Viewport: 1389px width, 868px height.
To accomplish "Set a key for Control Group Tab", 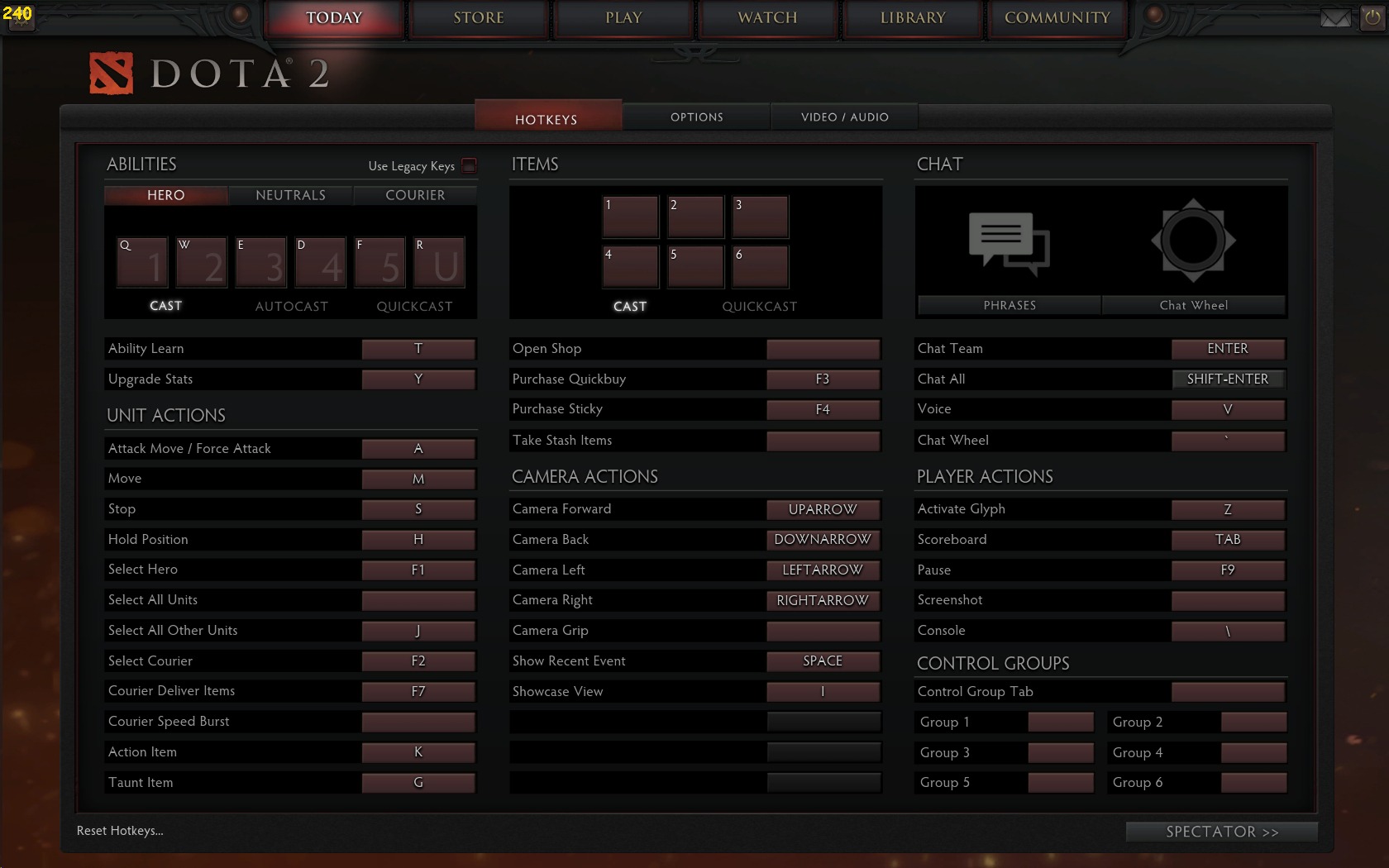I will (x=1229, y=692).
